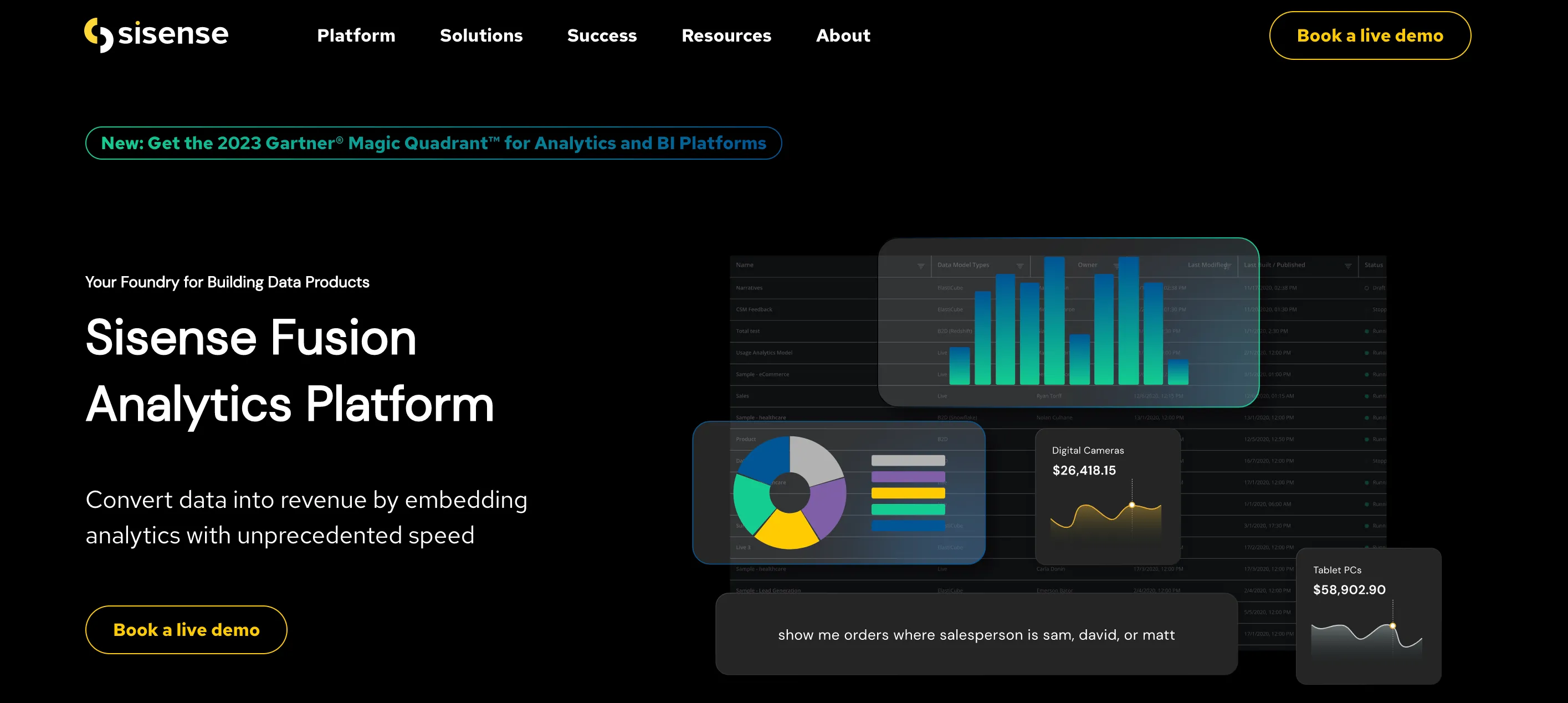Click the Data Model Types column filter icon
Viewport: 1568px width, 703px height.
[x=1019, y=266]
